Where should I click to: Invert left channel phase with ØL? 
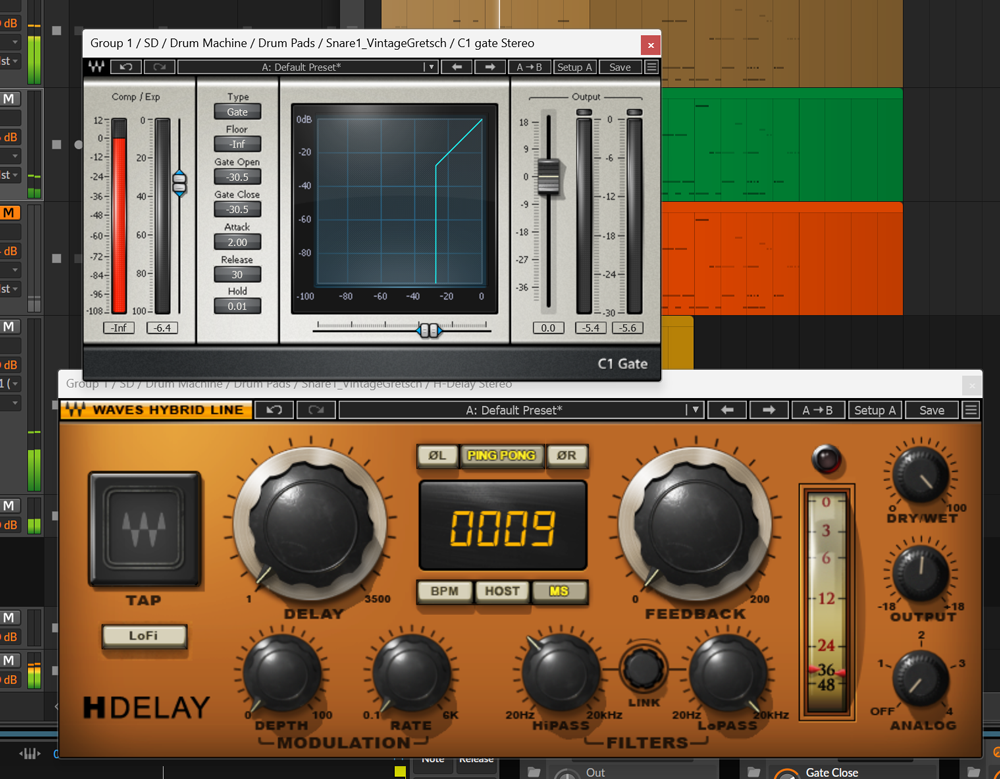437,455
